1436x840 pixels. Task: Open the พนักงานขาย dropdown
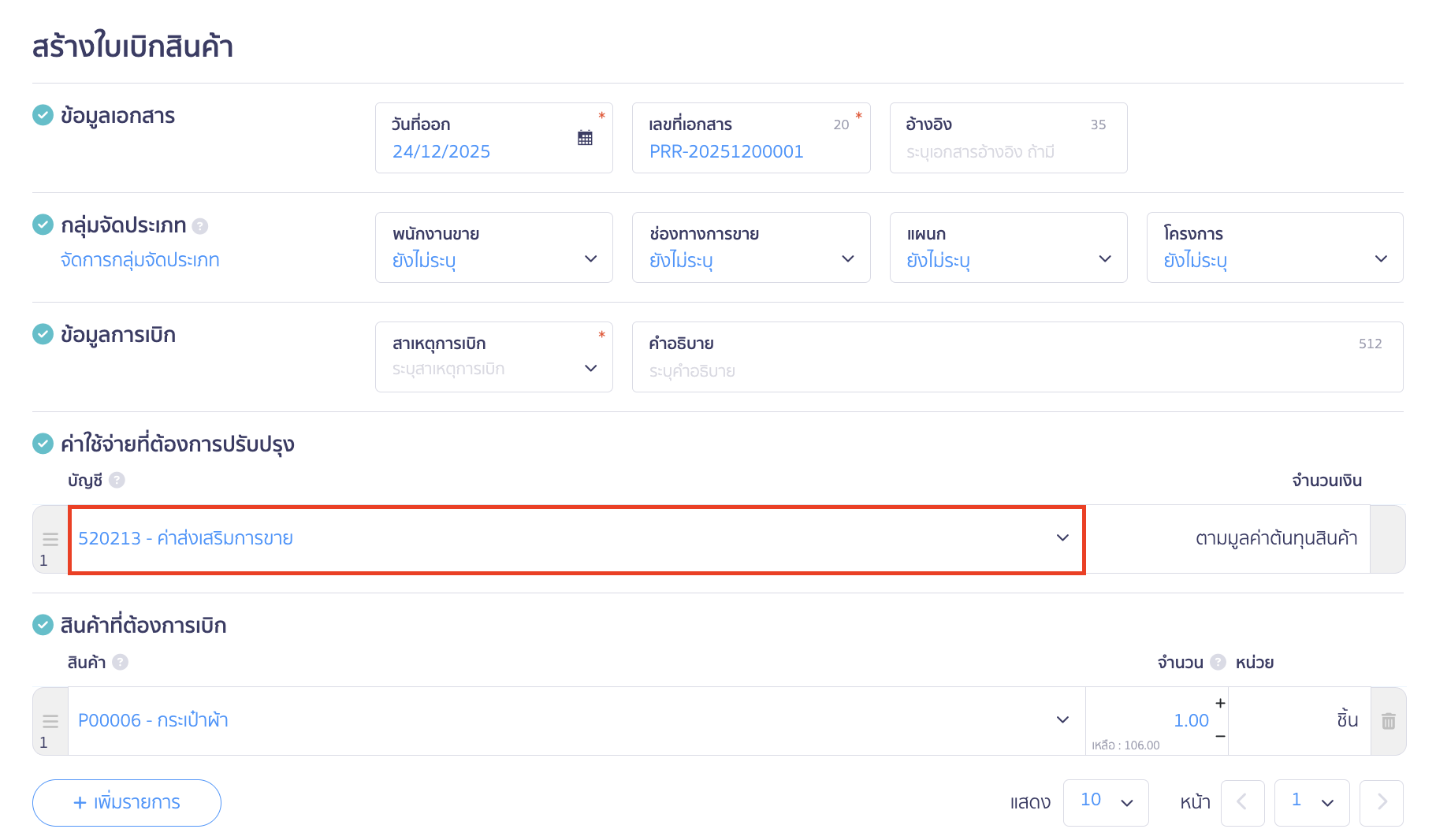tap(493, 247)
